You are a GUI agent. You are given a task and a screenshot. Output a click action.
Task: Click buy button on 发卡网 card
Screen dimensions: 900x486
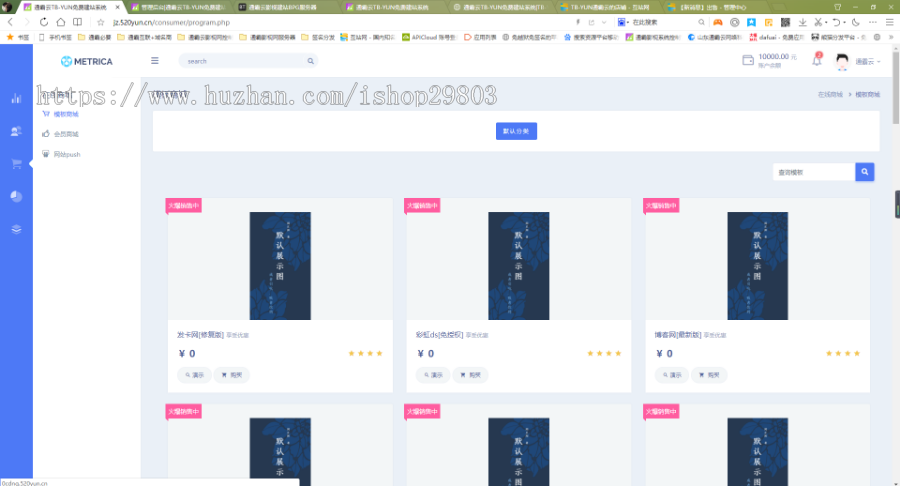coord(232,375)
